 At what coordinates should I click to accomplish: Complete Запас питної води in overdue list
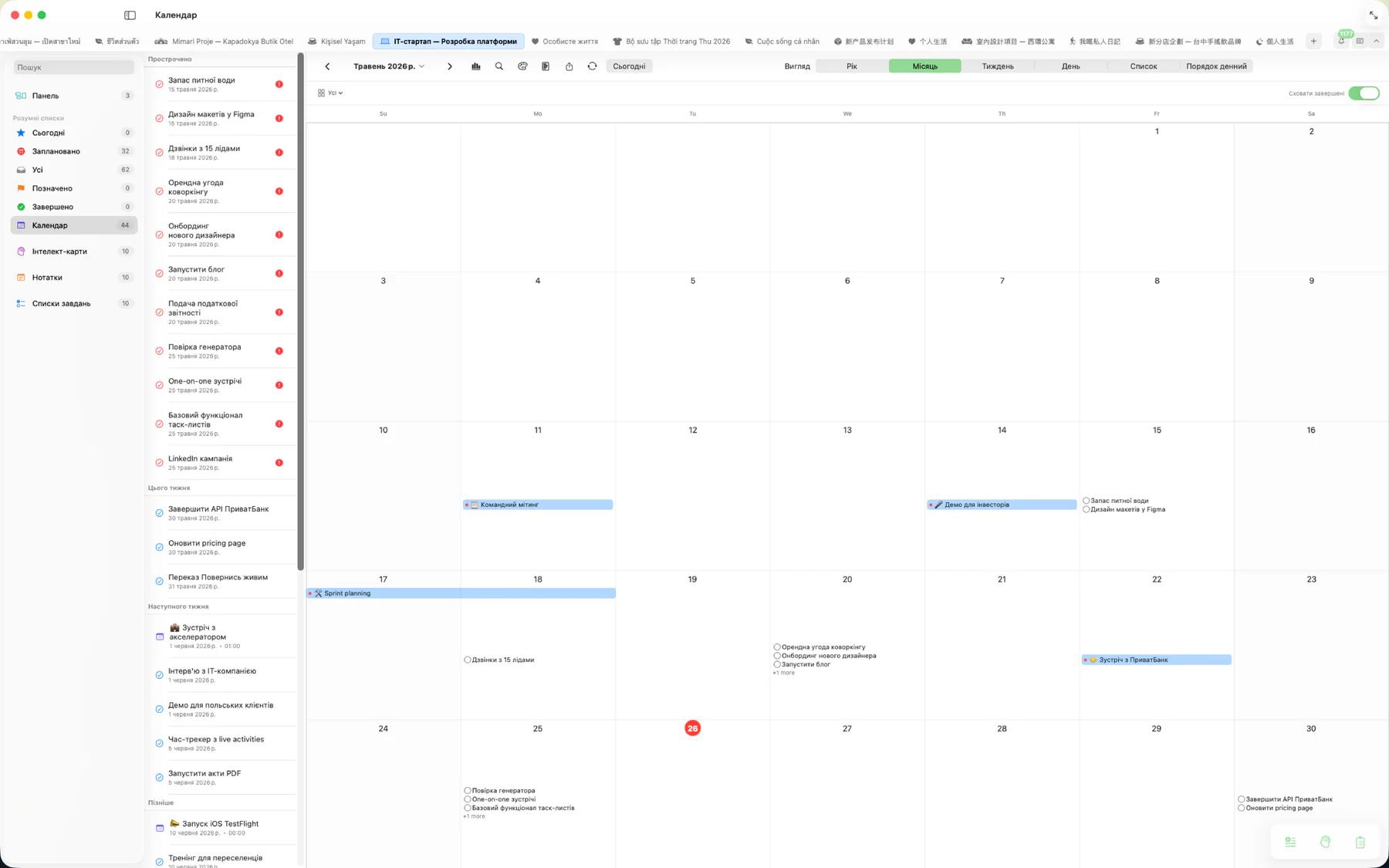(159, 84)
